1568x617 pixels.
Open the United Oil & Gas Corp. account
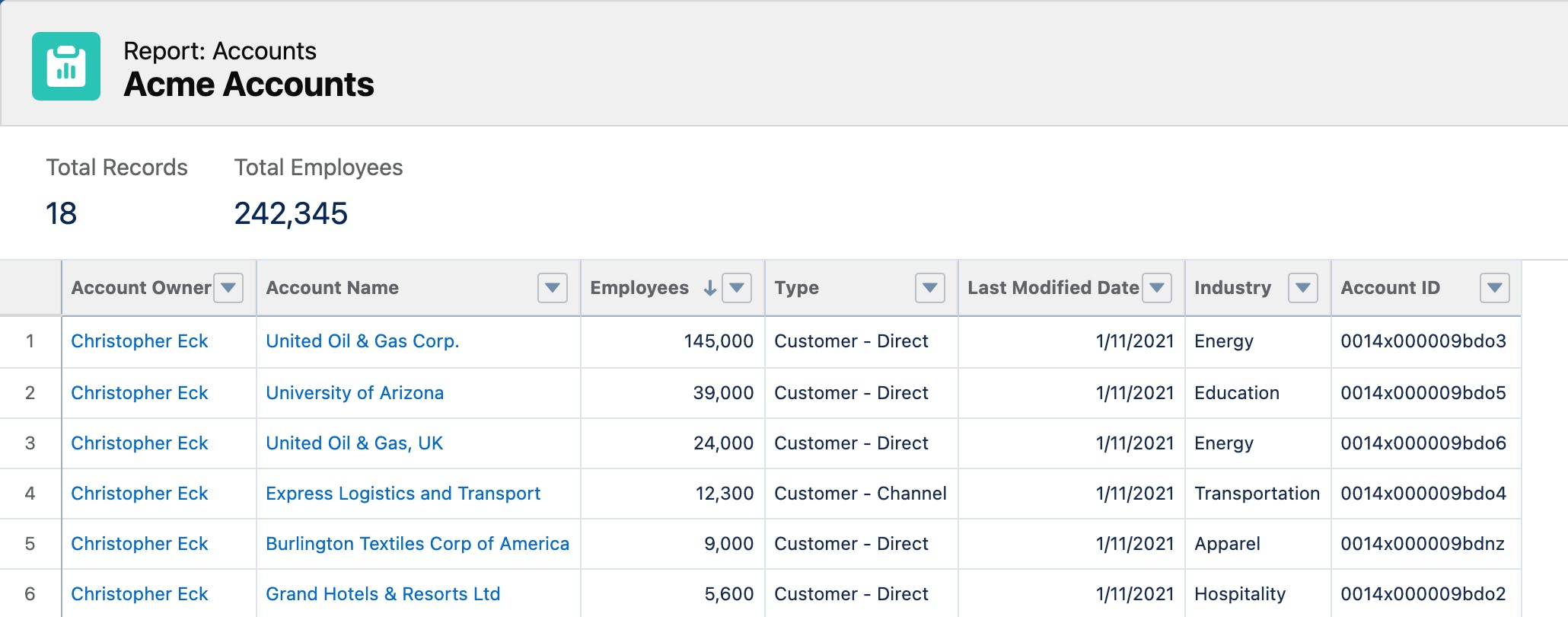point(362,341)
